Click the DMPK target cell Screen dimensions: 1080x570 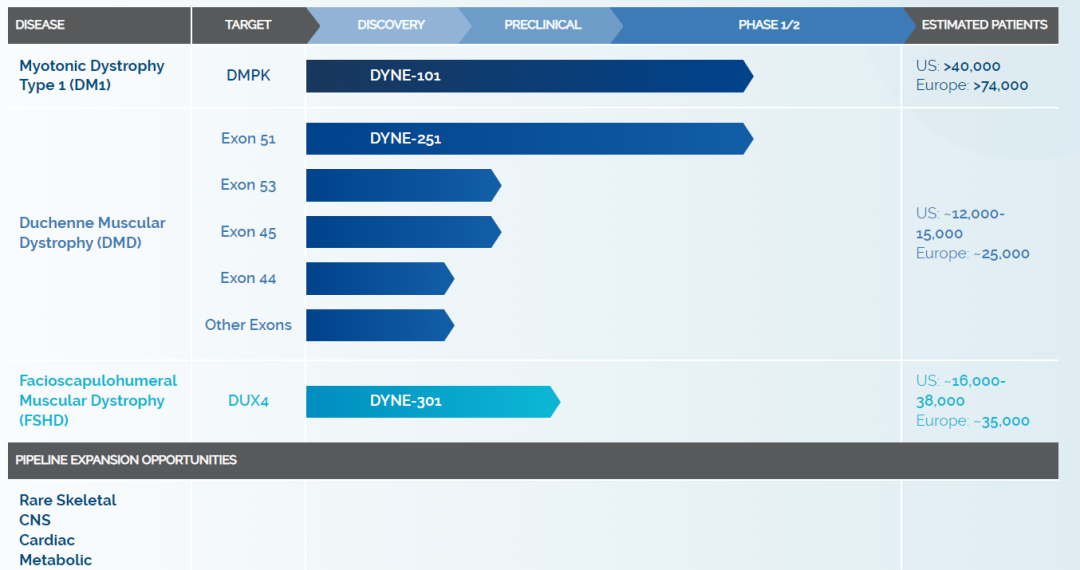point(248,76)
